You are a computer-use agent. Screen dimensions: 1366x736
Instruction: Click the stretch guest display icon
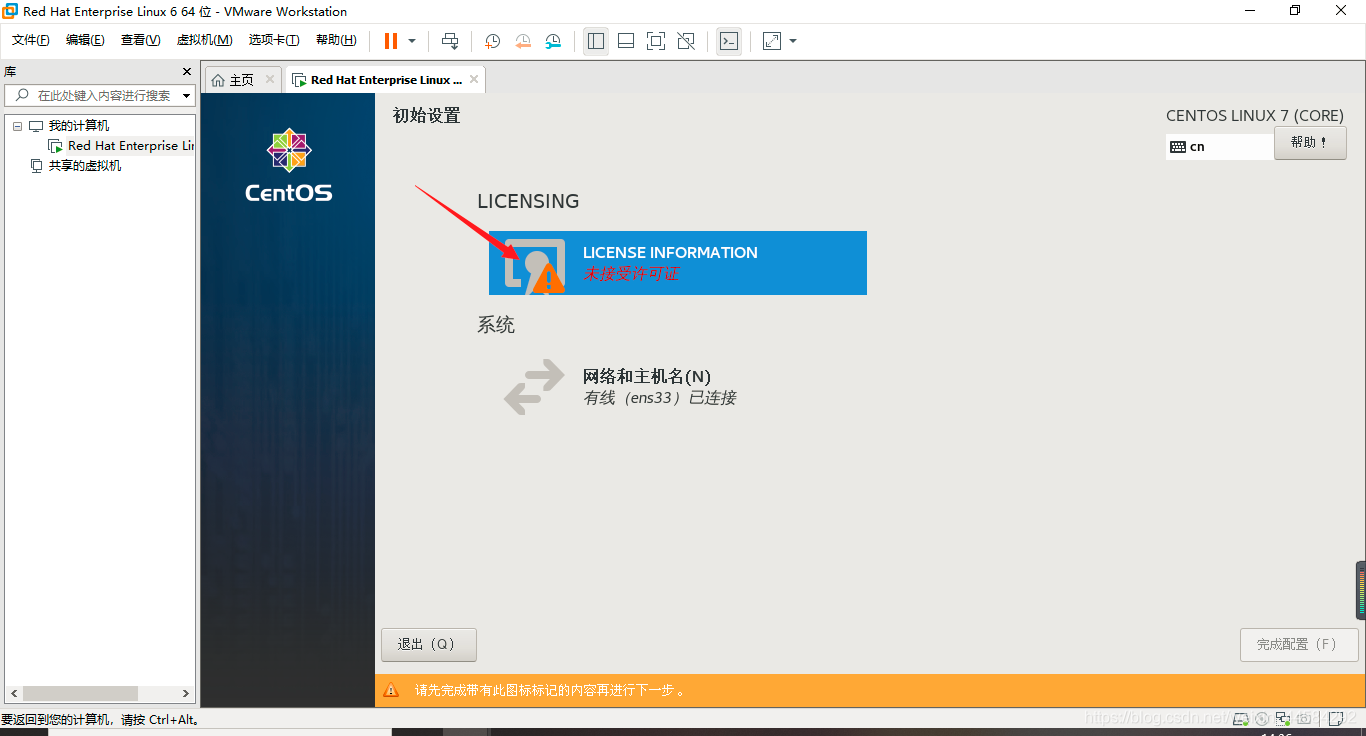point(772,41)
